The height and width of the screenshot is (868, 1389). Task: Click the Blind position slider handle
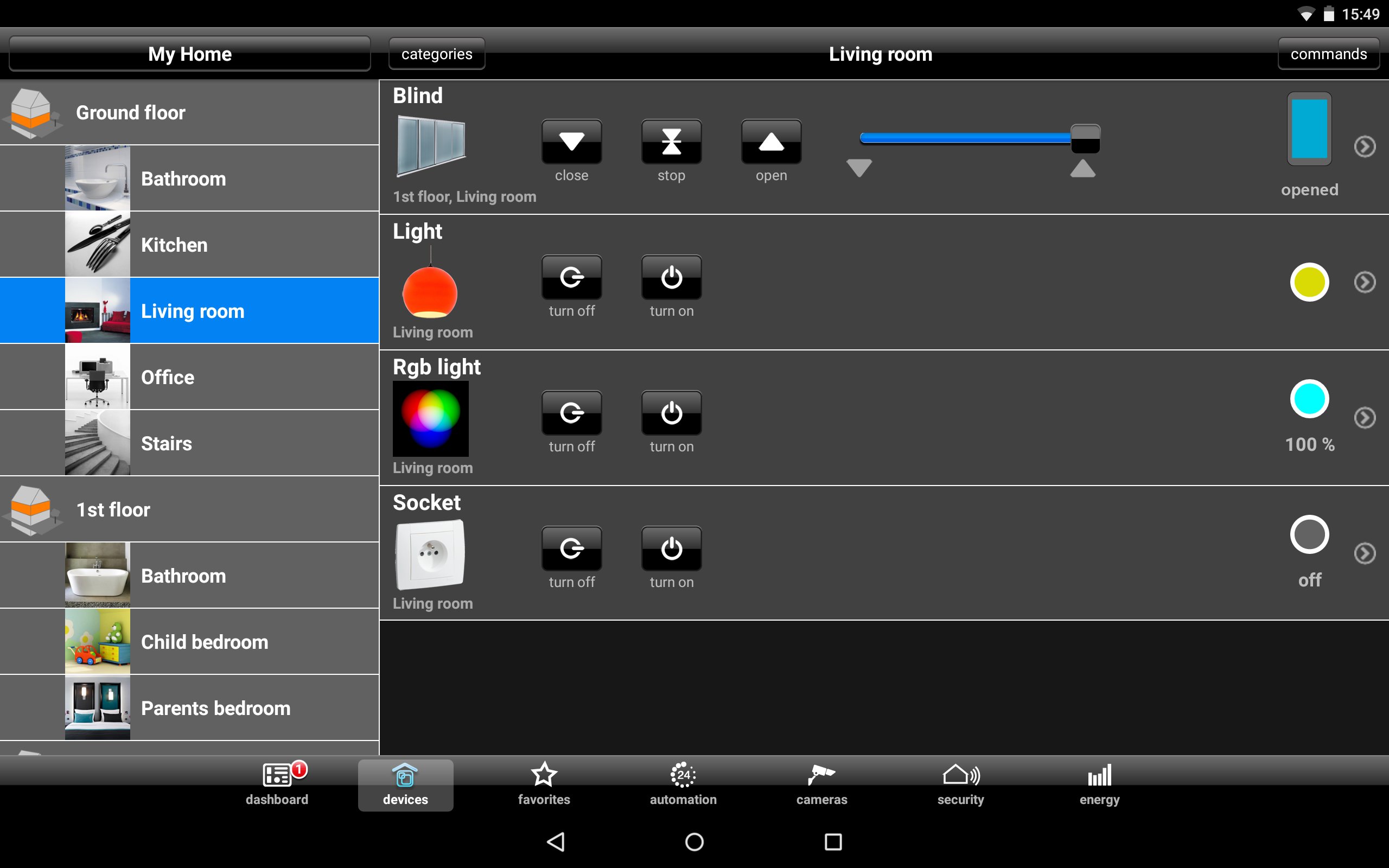click(x=1085, y=139)
